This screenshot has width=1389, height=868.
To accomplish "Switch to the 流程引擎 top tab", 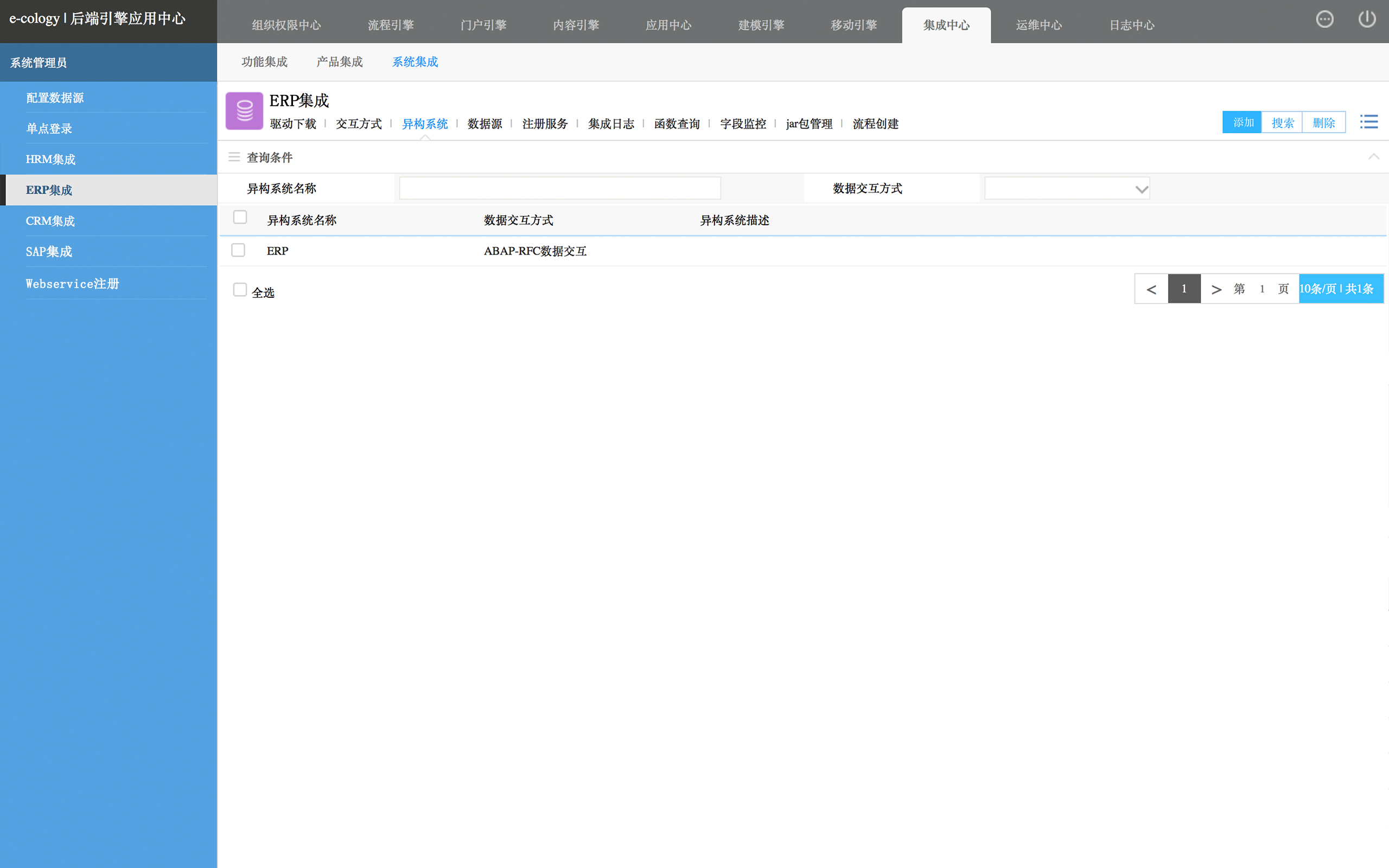I will 390,25.
